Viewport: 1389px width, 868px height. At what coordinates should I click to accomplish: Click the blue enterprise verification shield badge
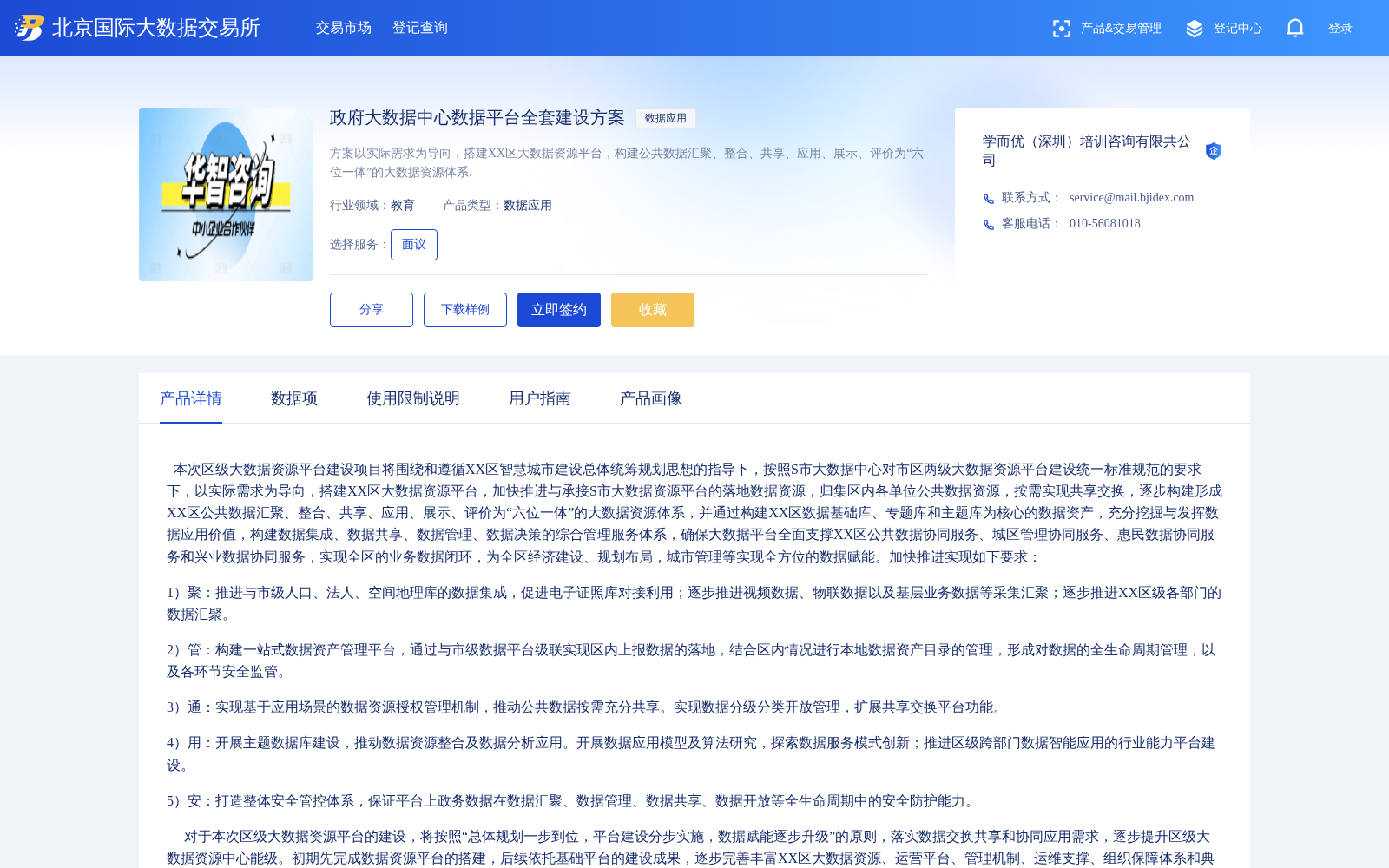[x=1214, y=151]
